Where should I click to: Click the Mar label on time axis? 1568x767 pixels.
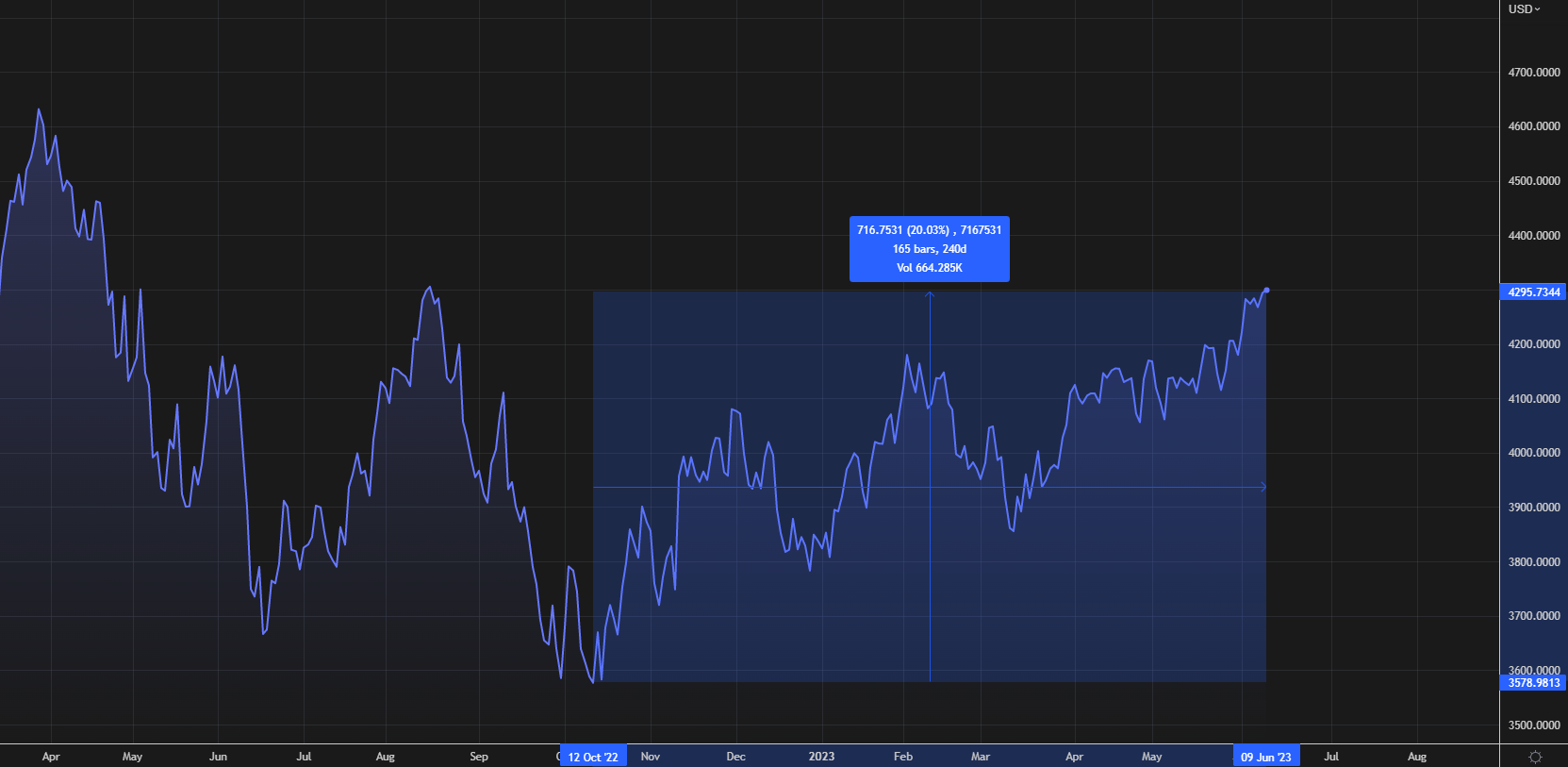click(x=981, y=757)
